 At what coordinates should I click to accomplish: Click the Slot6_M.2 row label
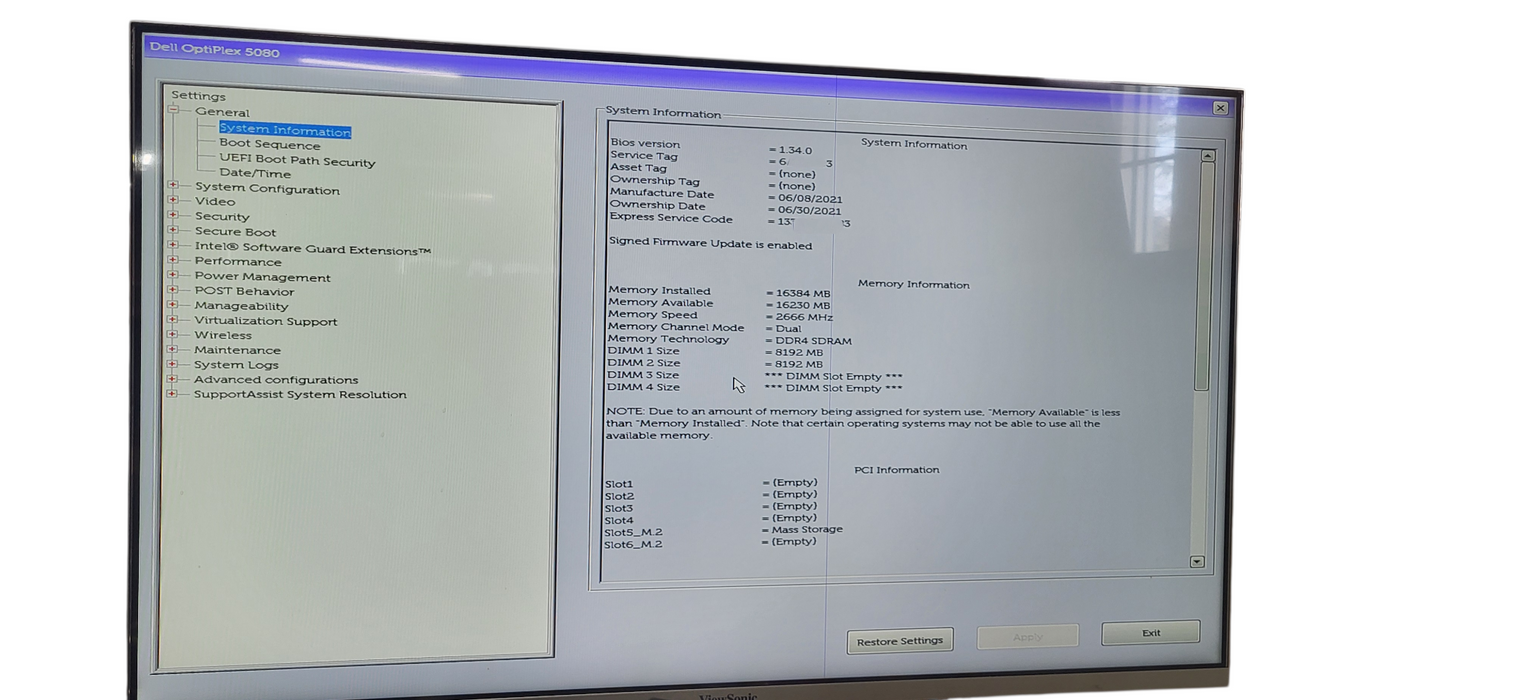[633, 544]
